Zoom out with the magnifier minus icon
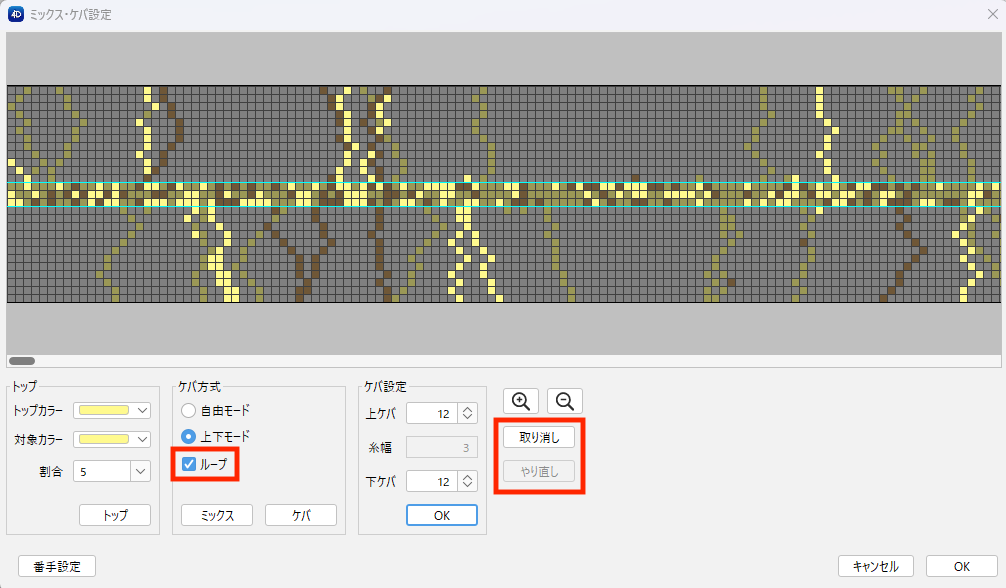 [x=565, y=401]
